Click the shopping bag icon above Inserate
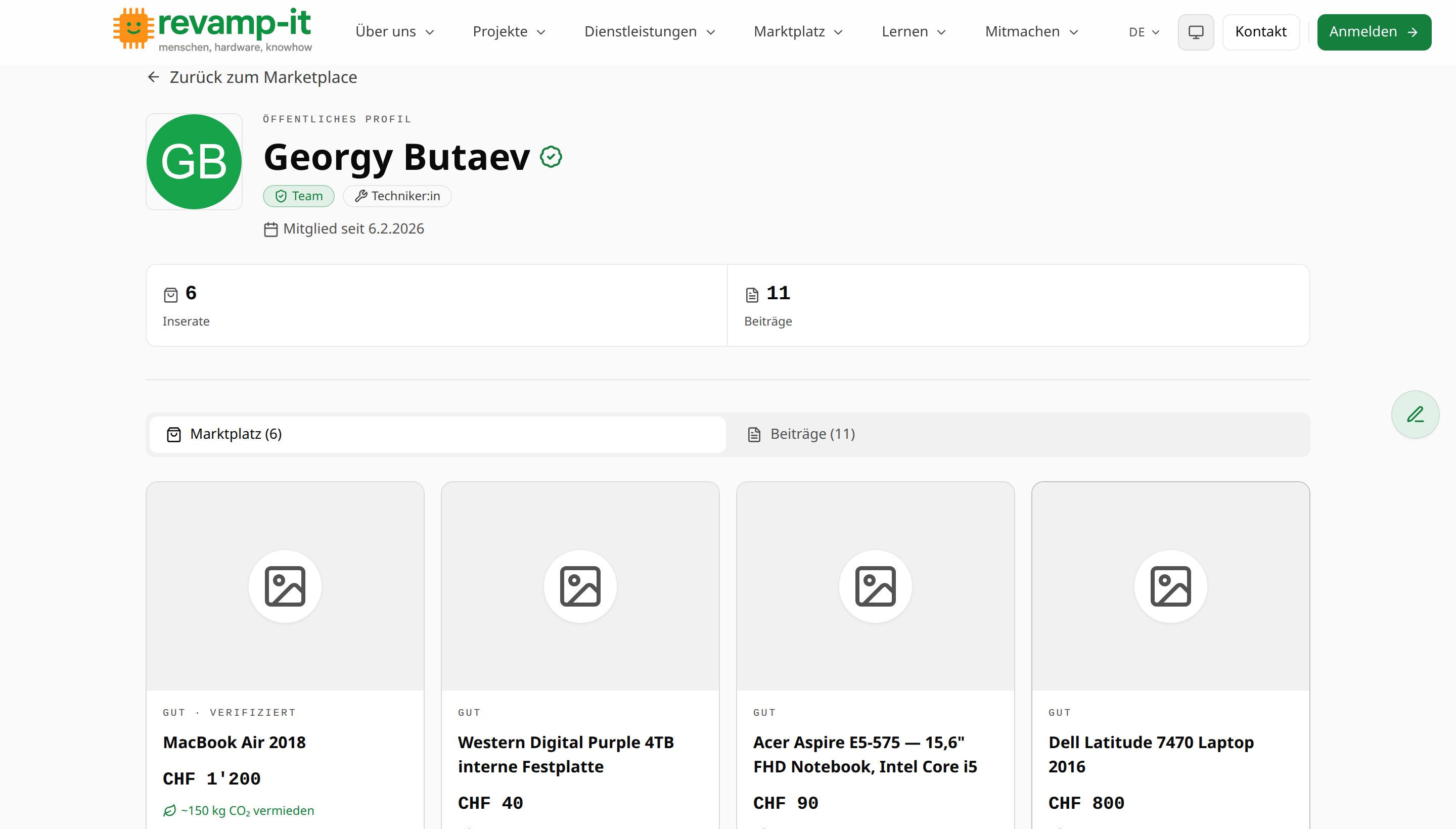Viewport: 1456px width, 829px height. pos(171,294)
